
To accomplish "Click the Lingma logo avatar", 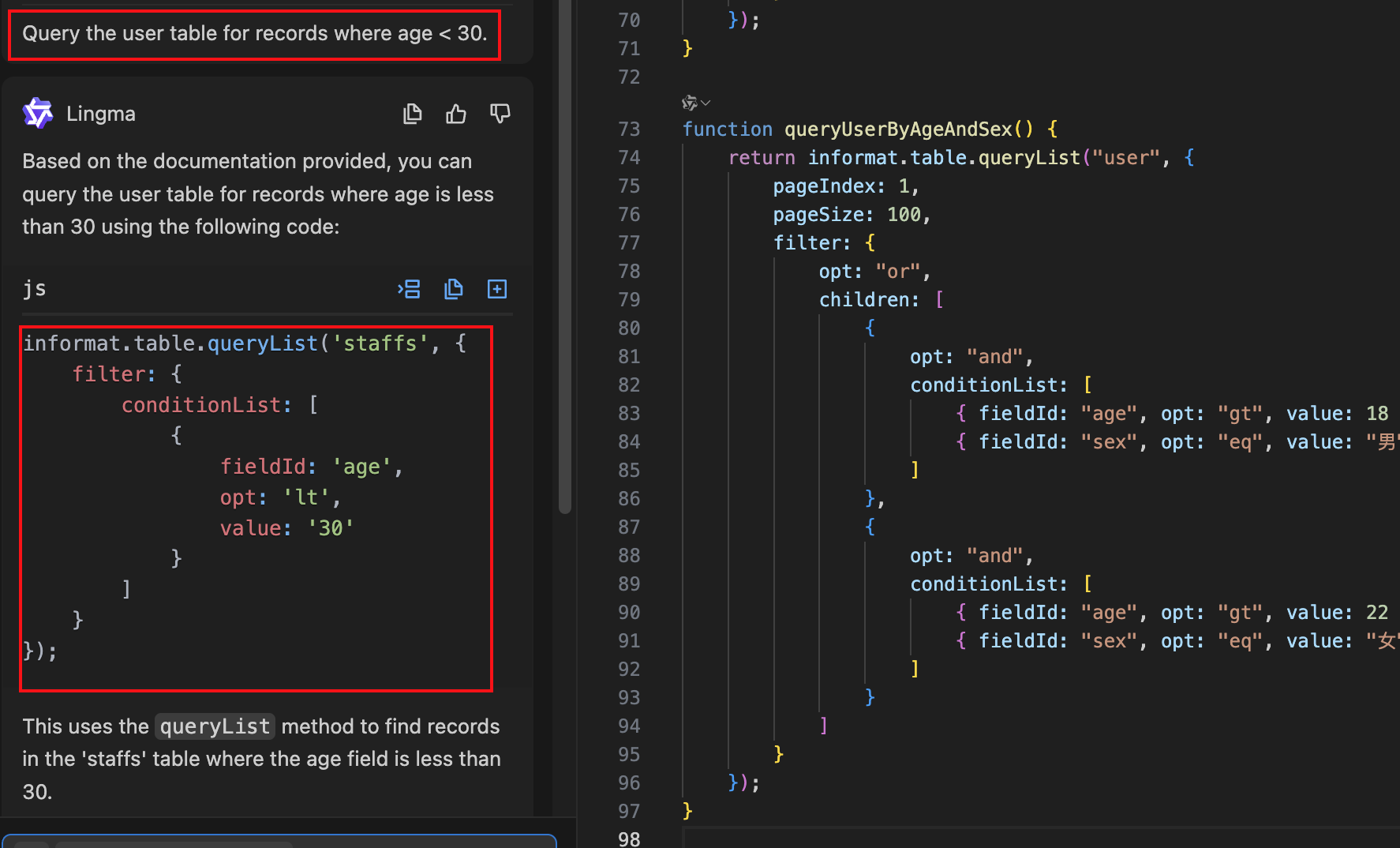I will pyautogui.click(x=38, y=114).
